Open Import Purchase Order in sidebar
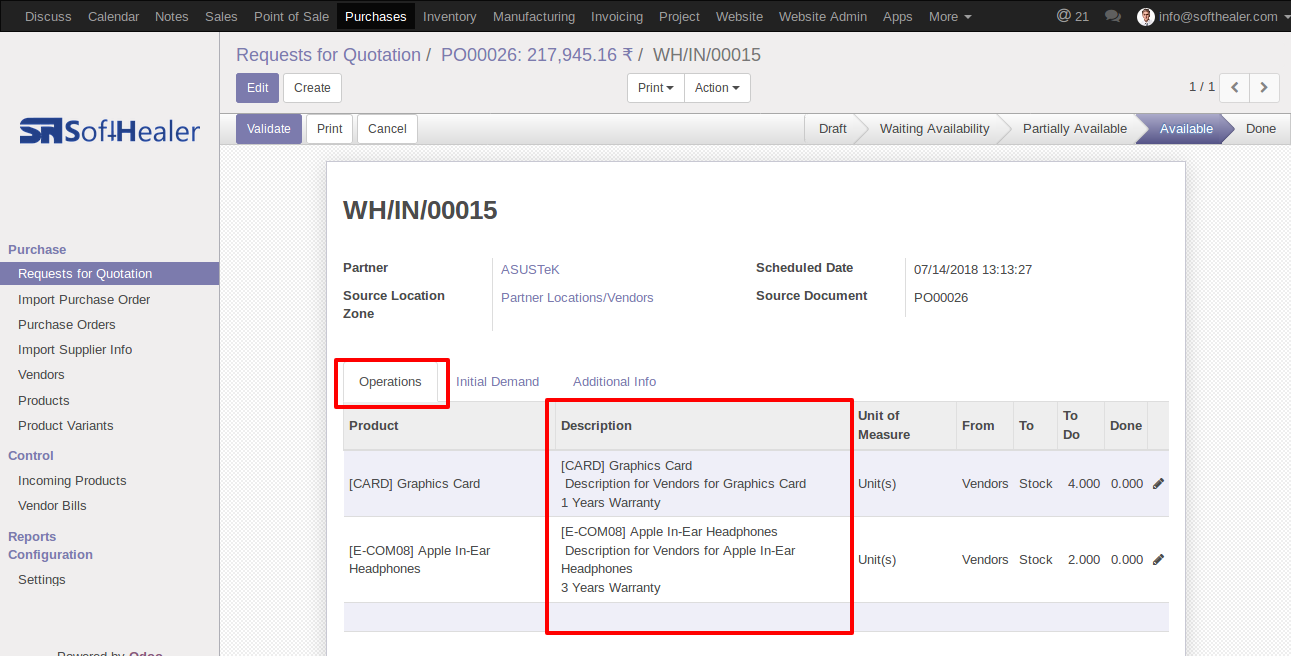 pyautogui.click(x=84, y=300)
